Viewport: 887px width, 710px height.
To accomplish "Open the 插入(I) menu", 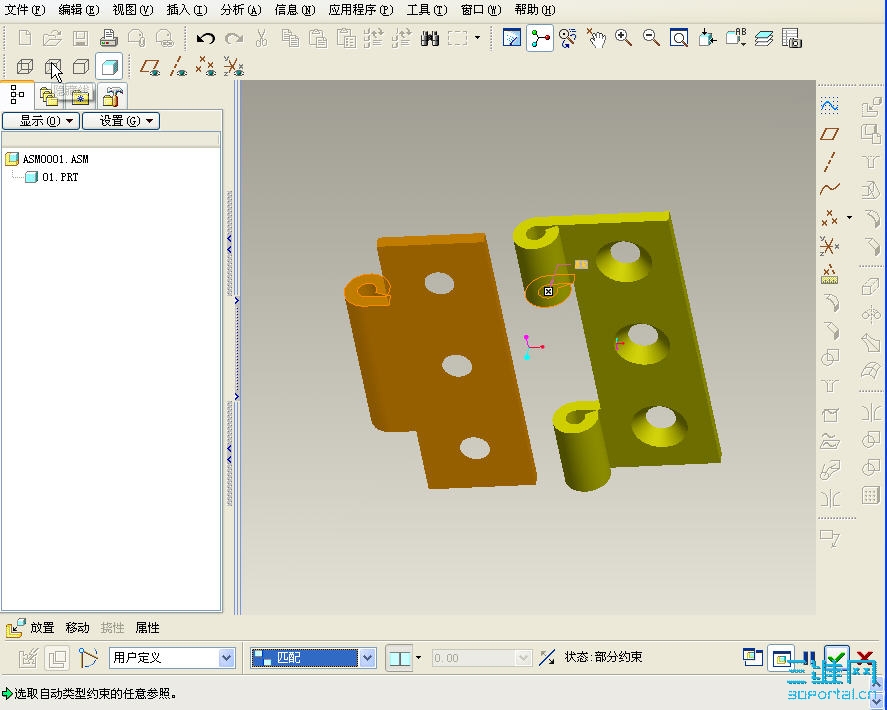I will pos(187,10).
